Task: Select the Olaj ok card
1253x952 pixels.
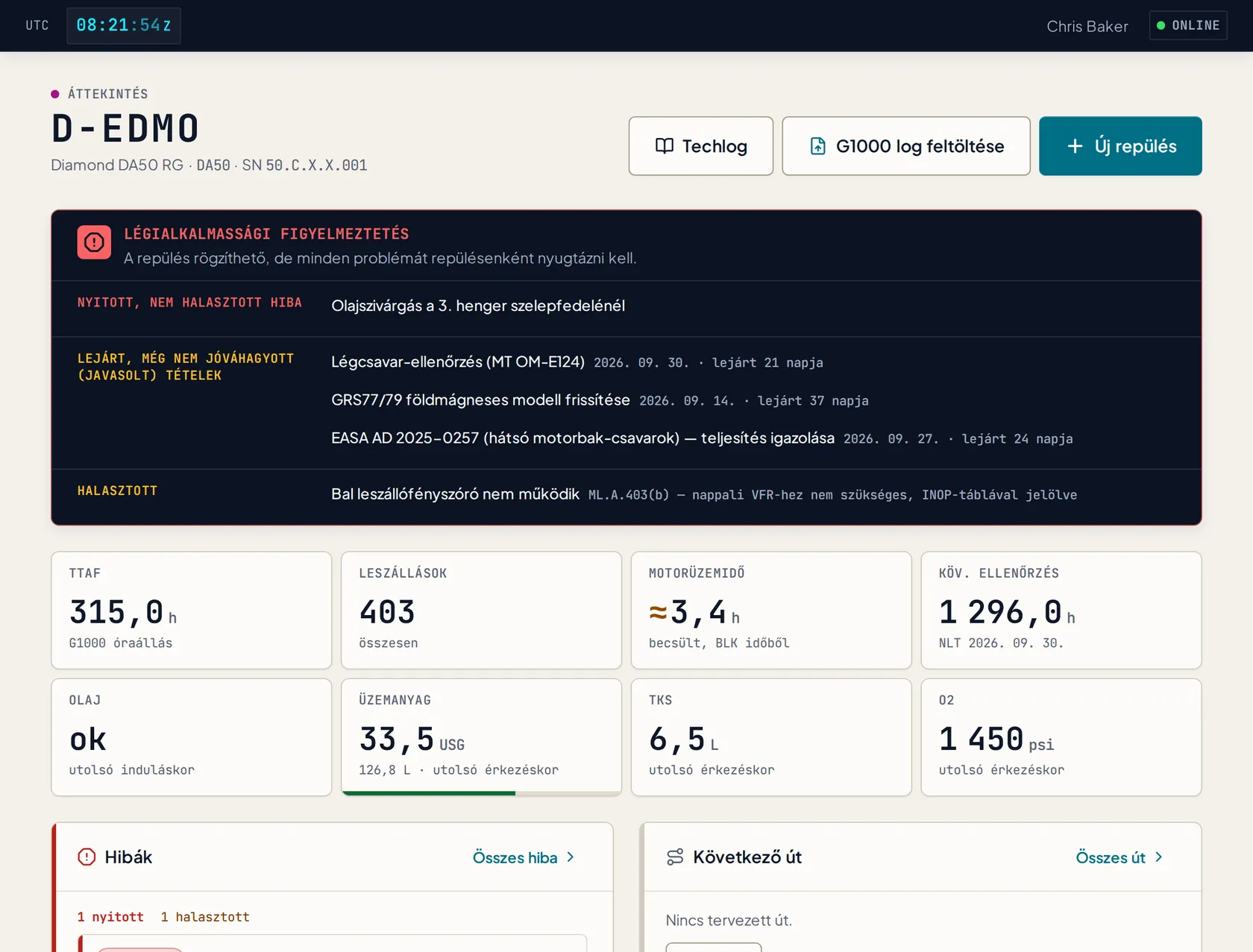Action: (192, 737)
